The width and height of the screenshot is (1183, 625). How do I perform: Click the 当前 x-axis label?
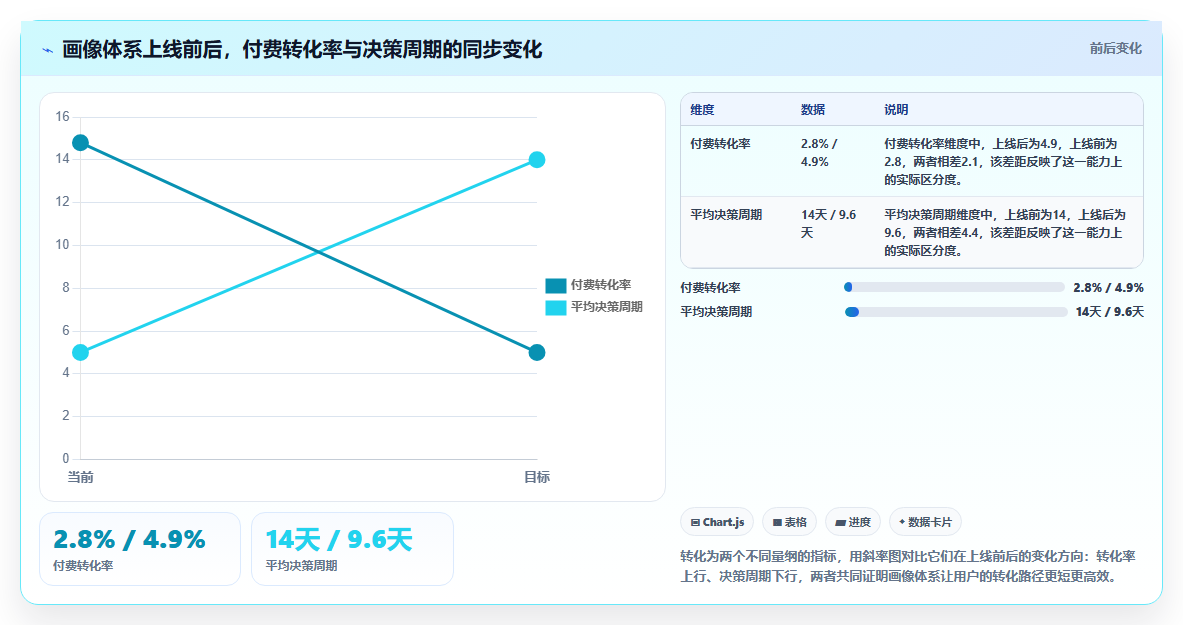[x=81, y=477]
